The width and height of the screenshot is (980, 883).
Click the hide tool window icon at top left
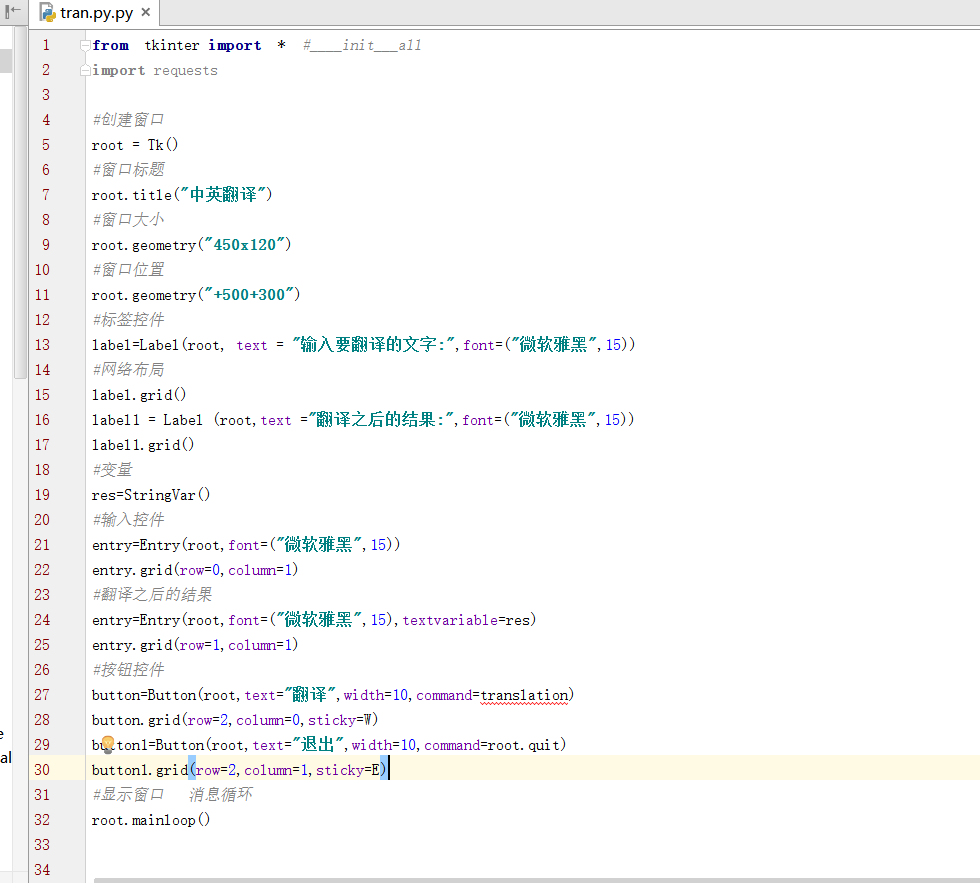12,11
